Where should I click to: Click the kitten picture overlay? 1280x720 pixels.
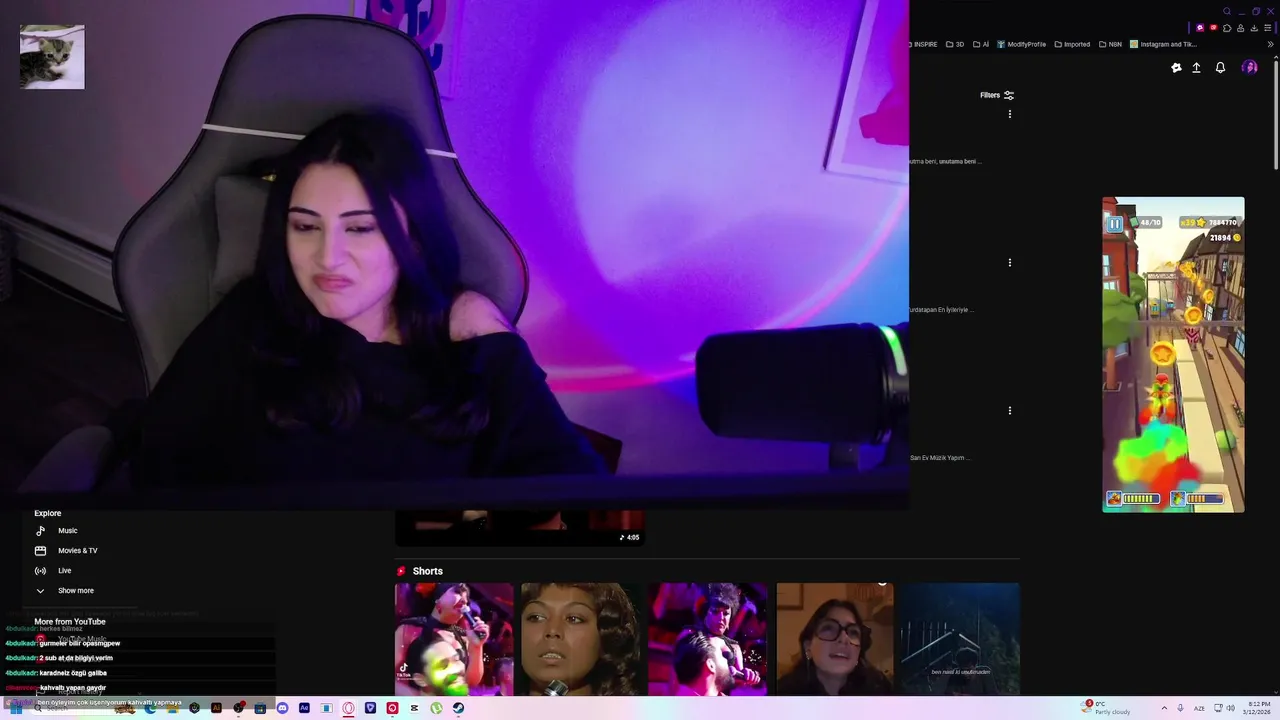(x=52, y=57)
